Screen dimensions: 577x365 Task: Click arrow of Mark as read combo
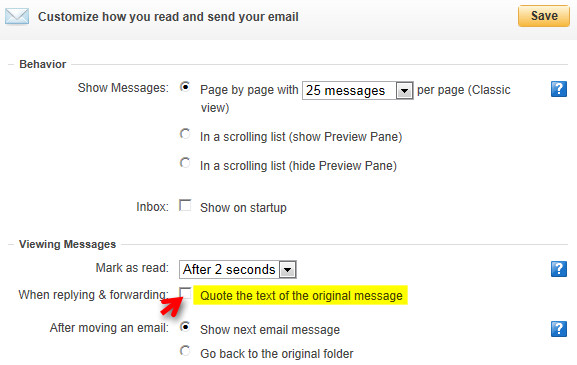point(288,270)
